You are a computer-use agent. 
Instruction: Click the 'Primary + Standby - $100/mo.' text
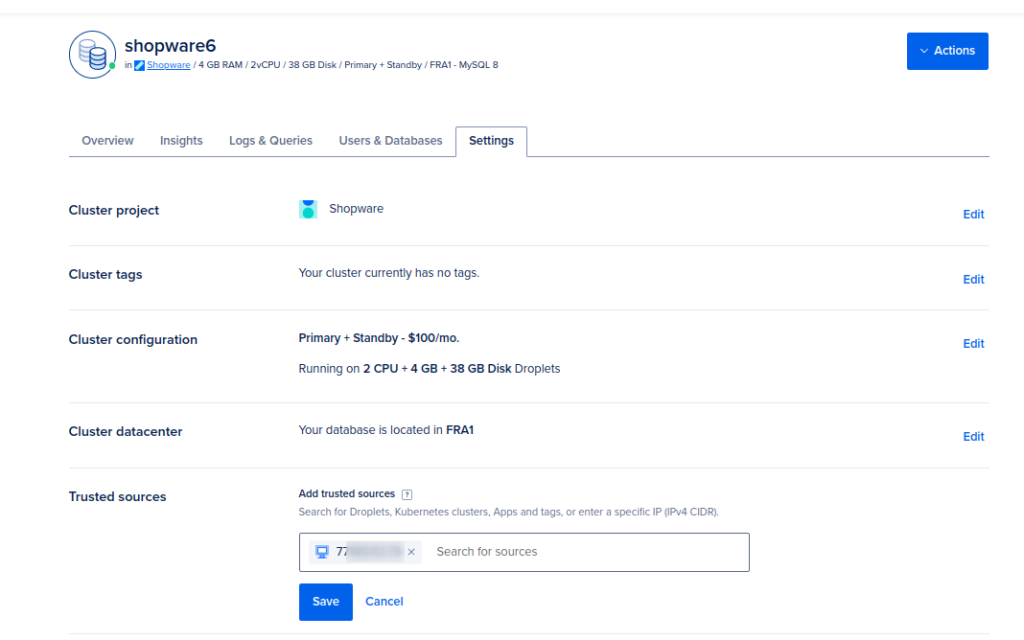click(379, 338)
